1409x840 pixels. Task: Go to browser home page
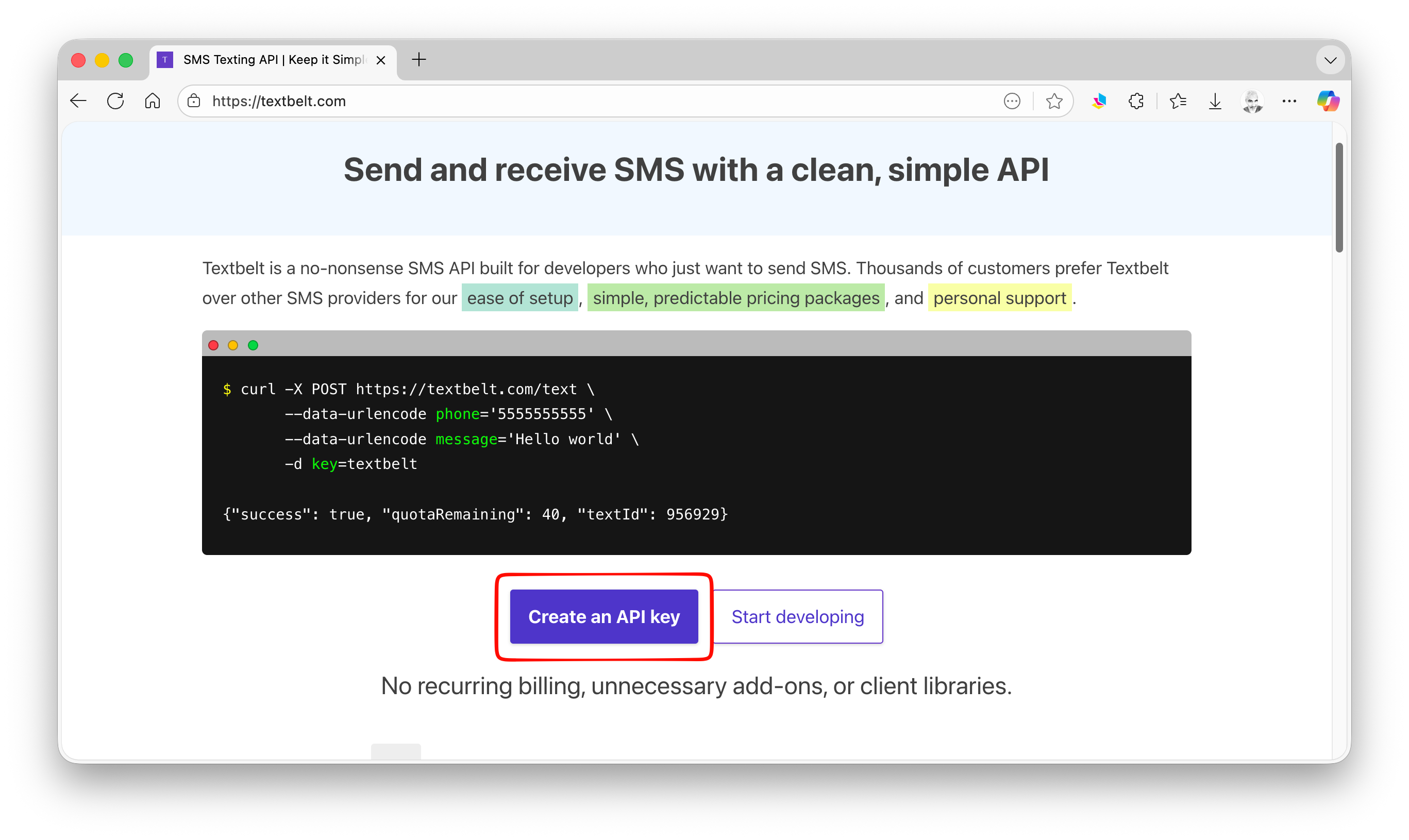point(152,102)
